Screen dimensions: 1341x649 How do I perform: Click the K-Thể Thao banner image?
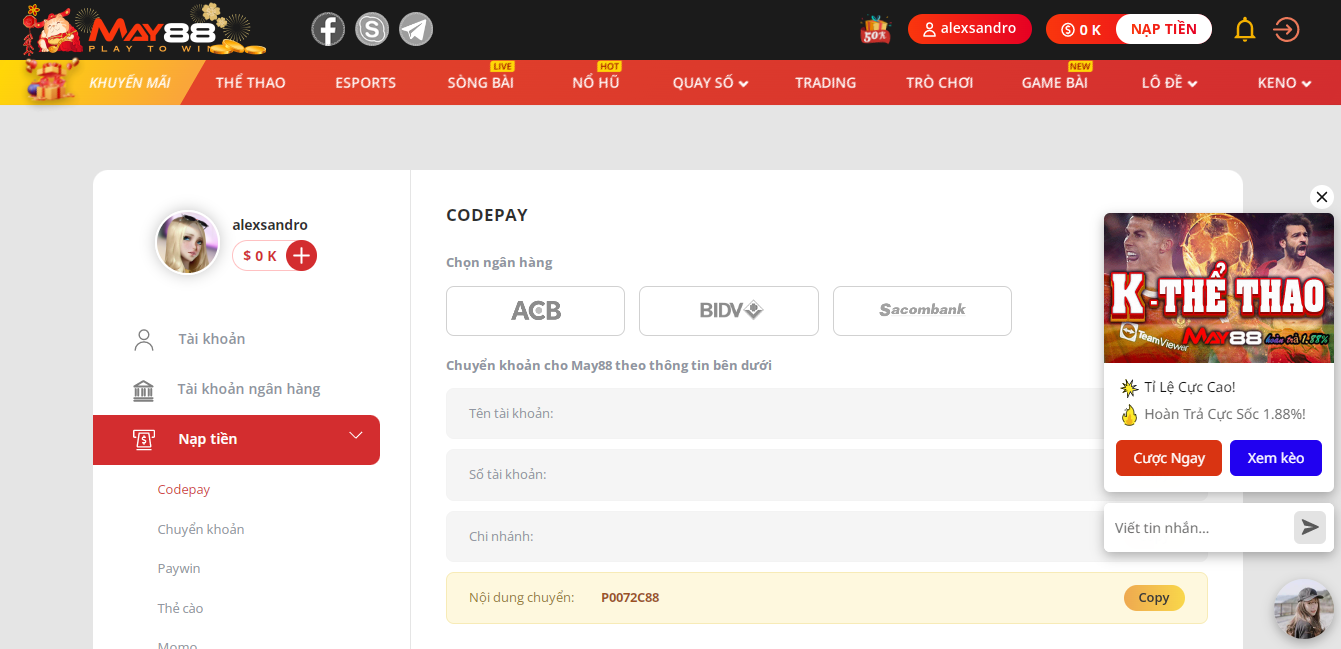pyautogui.click(x=1219, y=288)
